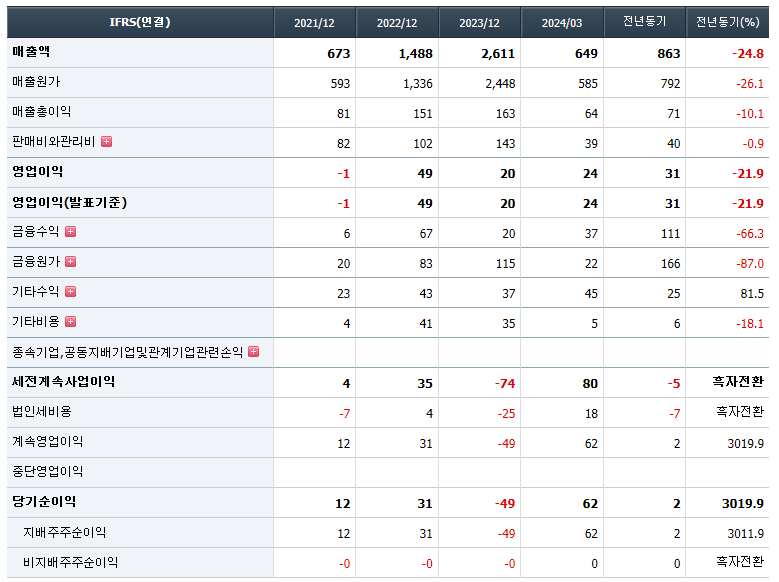Image resolution: width=779 pixels, height=582 pixels.
Task: Click 기타비용 change value -18.1
Action: (x=750, y=324)
